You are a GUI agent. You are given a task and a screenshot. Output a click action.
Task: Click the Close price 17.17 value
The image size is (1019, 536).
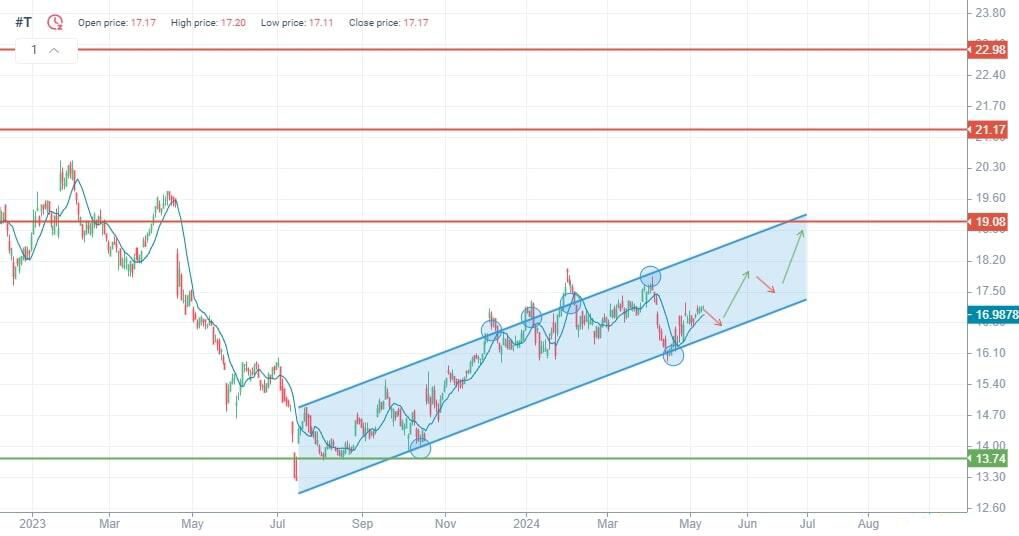[x=416, y=23]
